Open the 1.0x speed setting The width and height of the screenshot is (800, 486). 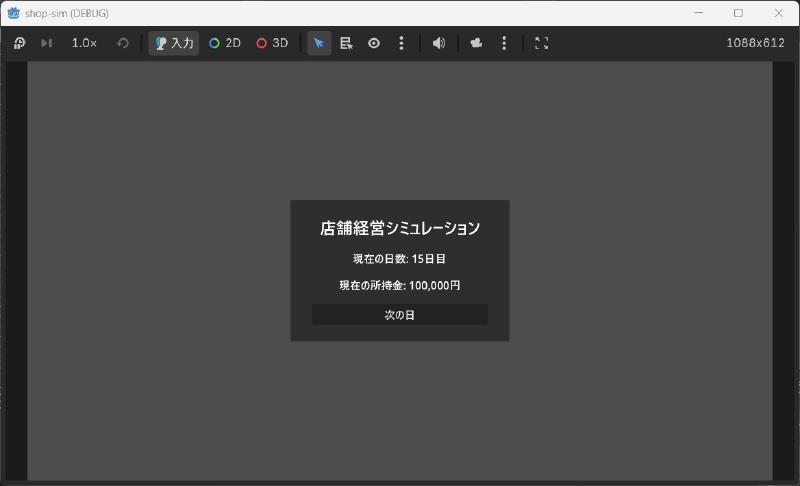84,43
